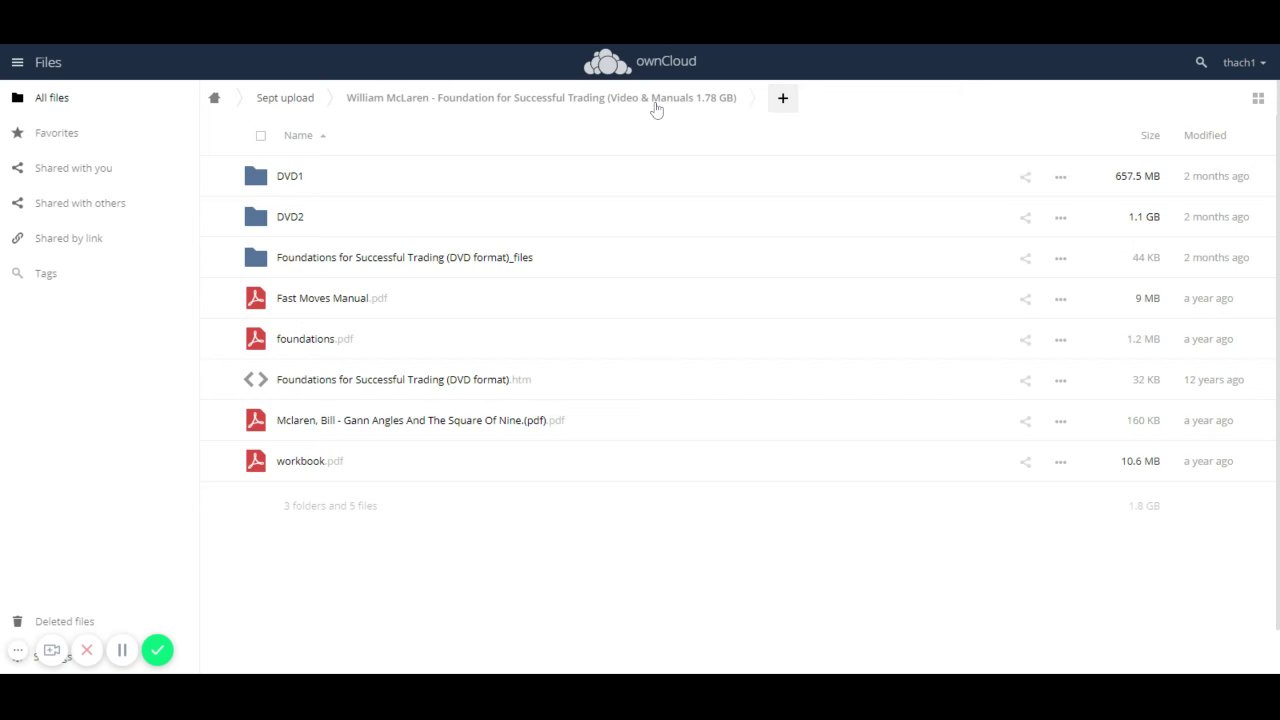The height and width of the screenshot is (720, 1280).
Task: Click the DVD2 folder icon
Action: 256,217
